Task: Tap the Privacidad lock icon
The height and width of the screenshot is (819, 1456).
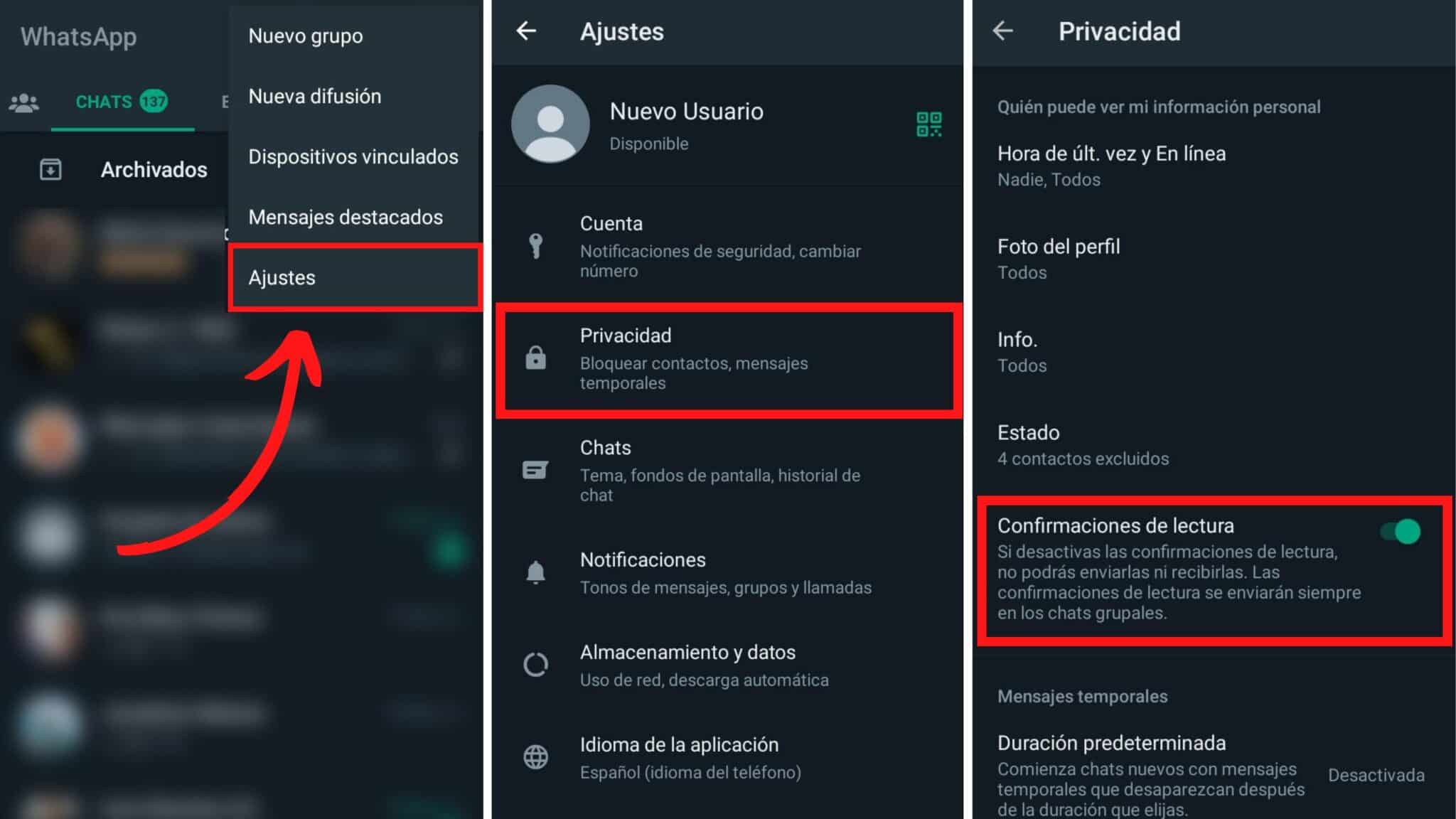Action: click(x=535, y=357)
